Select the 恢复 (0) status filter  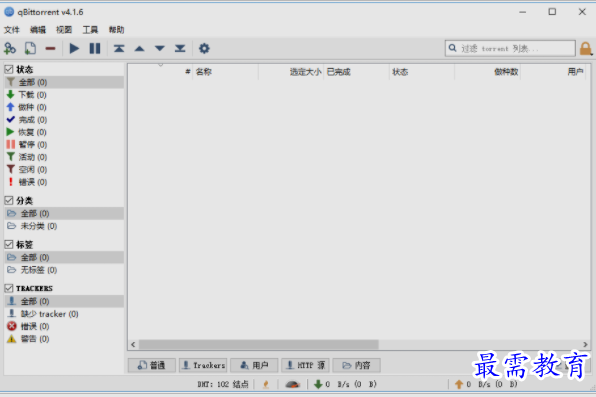[x=64, y=132]
